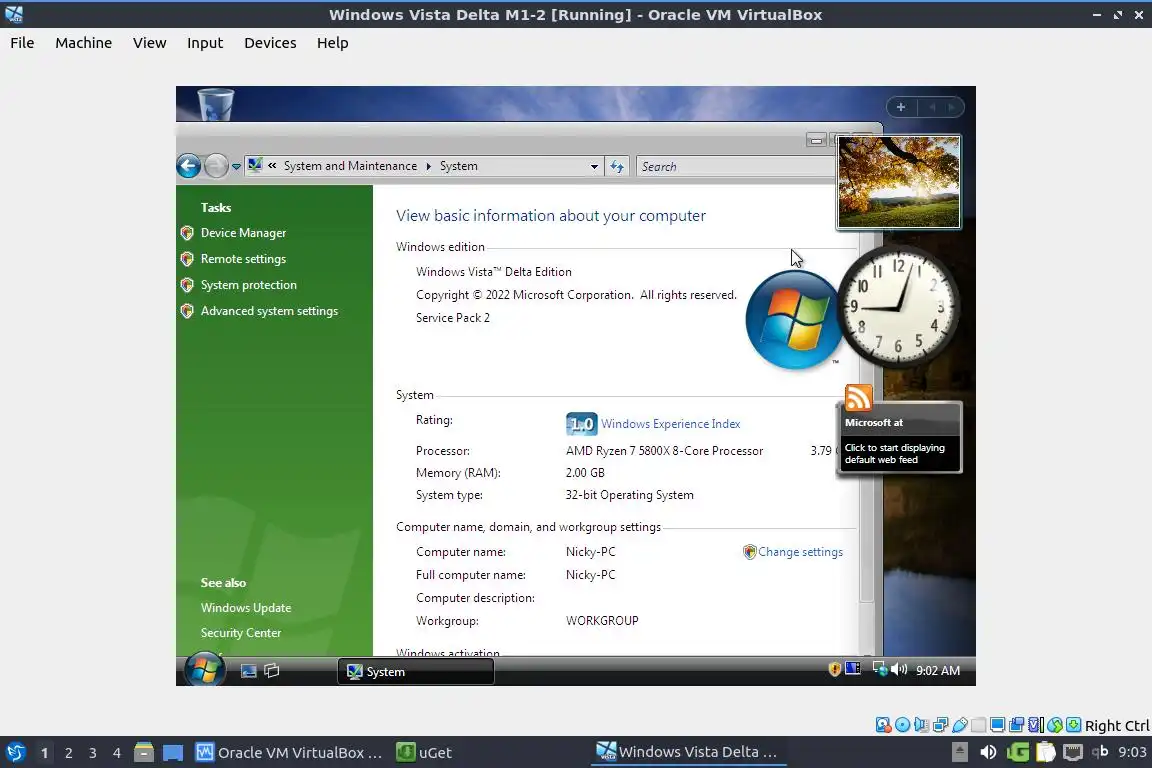Open VirtualBox Input menu

[205, 43]
